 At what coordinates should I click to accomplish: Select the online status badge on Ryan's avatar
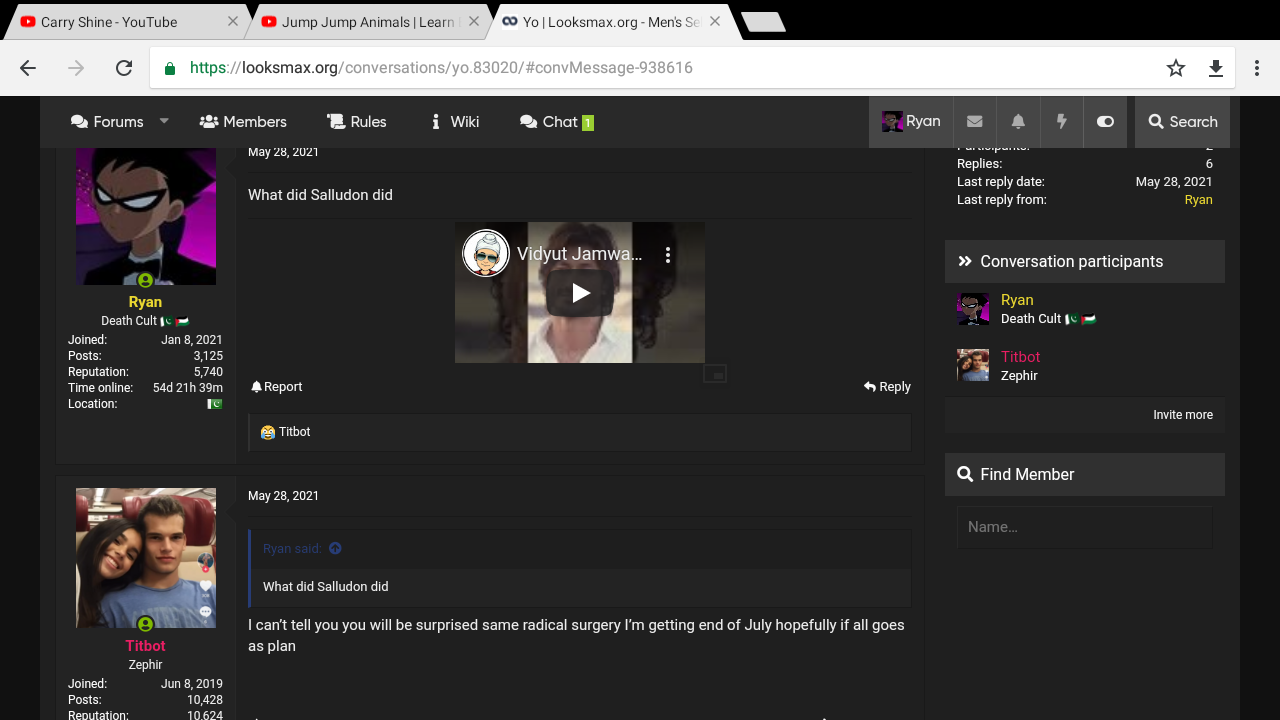[145, 281]
